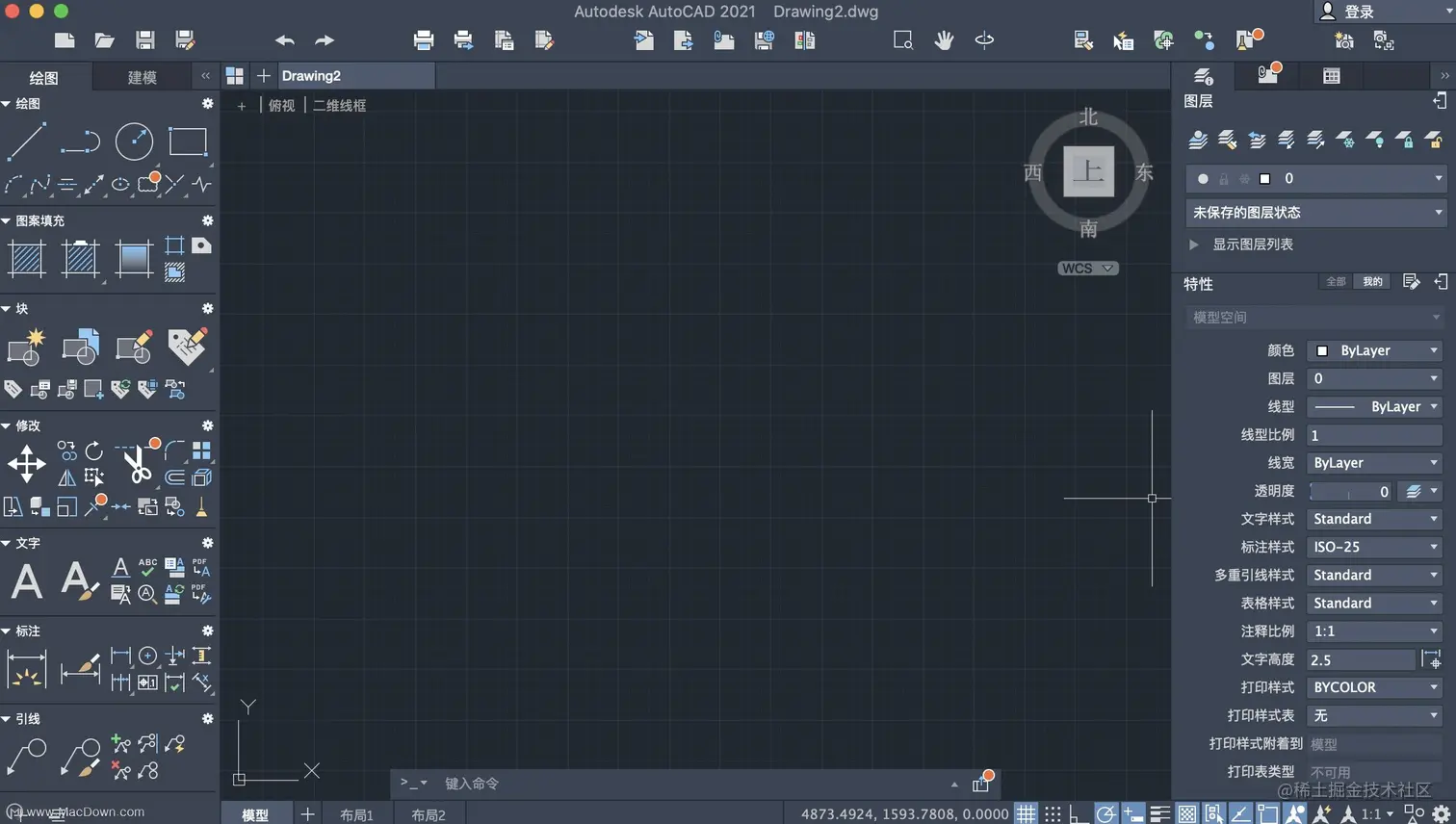Select the Mirror tool
This screenshot has height=824, width=1456.
[66, 477]
